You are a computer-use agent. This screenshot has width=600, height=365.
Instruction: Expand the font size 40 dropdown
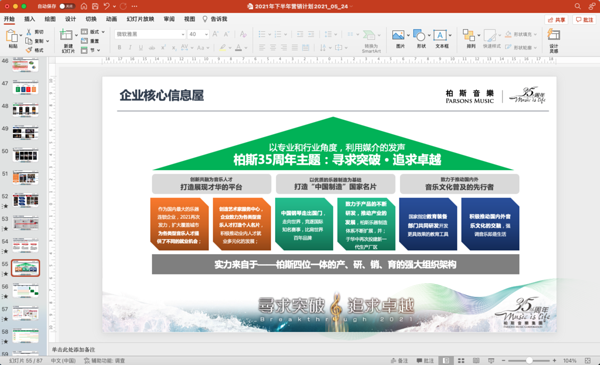point(206,34)
